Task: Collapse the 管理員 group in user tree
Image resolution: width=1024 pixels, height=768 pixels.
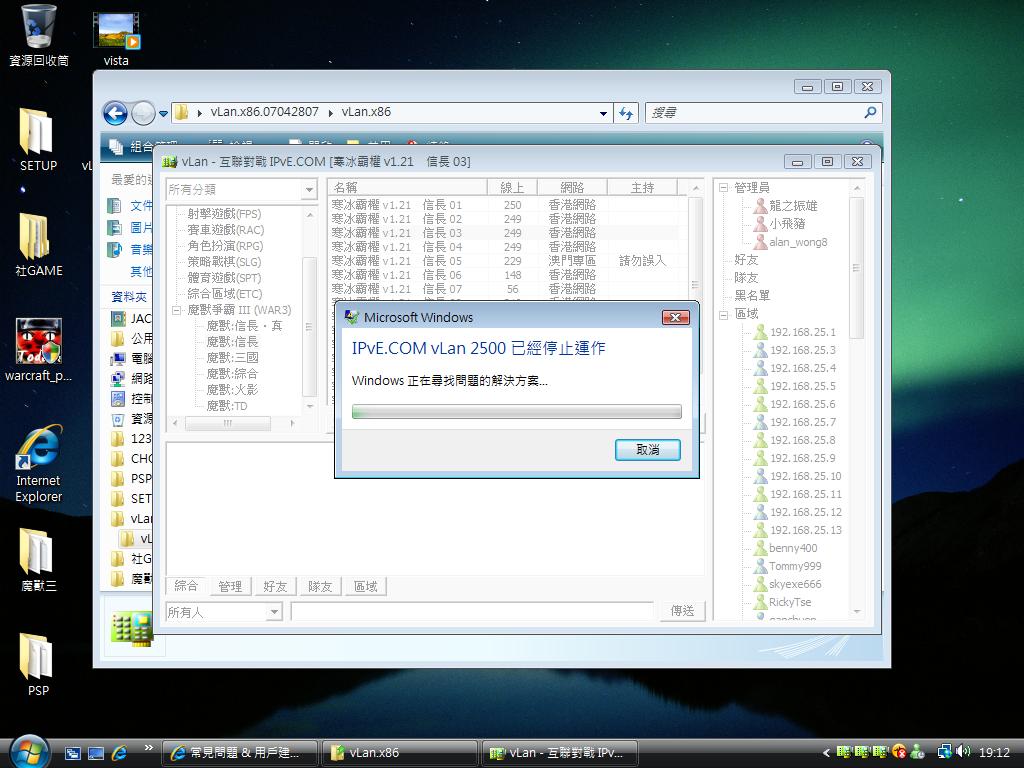Action: 724,188
